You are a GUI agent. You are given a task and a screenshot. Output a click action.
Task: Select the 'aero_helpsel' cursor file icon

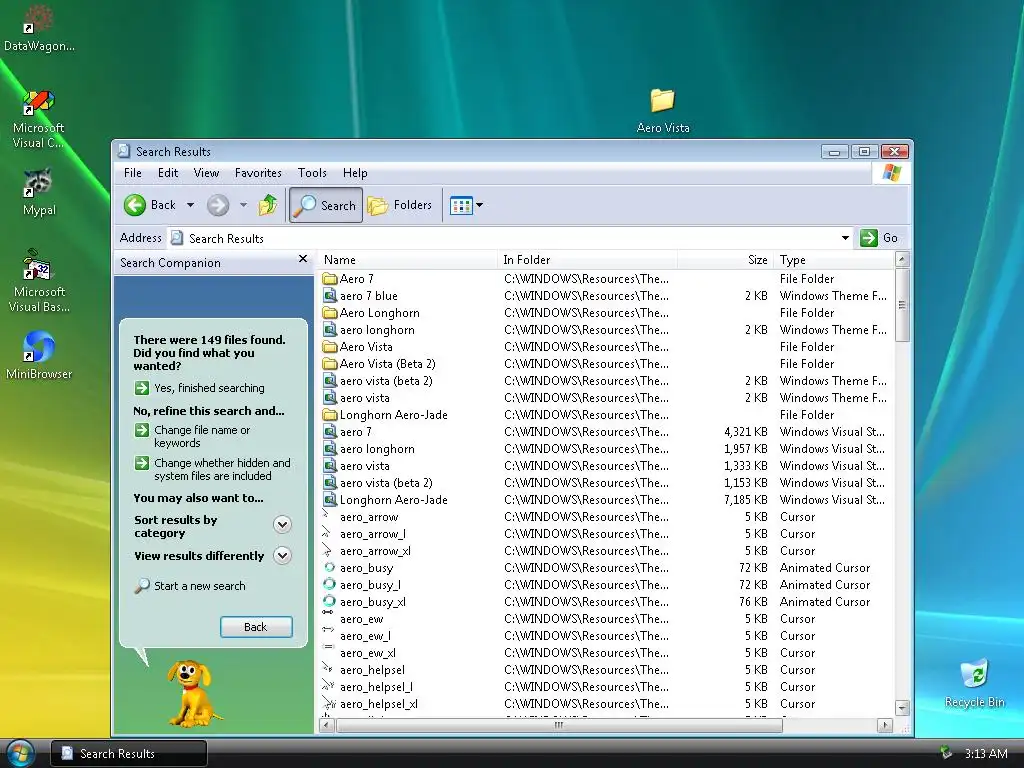click(328, 668)
